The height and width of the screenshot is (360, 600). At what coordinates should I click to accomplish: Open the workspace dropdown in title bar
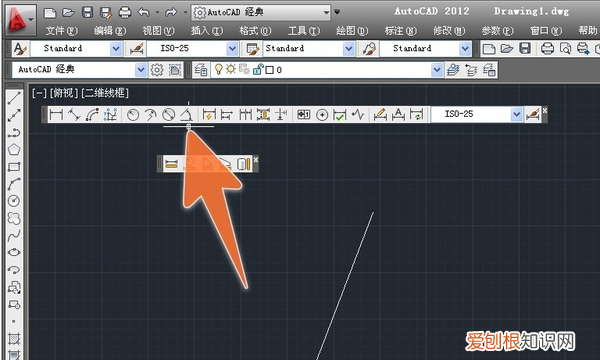pyautogui.click(x=326, y=12)
